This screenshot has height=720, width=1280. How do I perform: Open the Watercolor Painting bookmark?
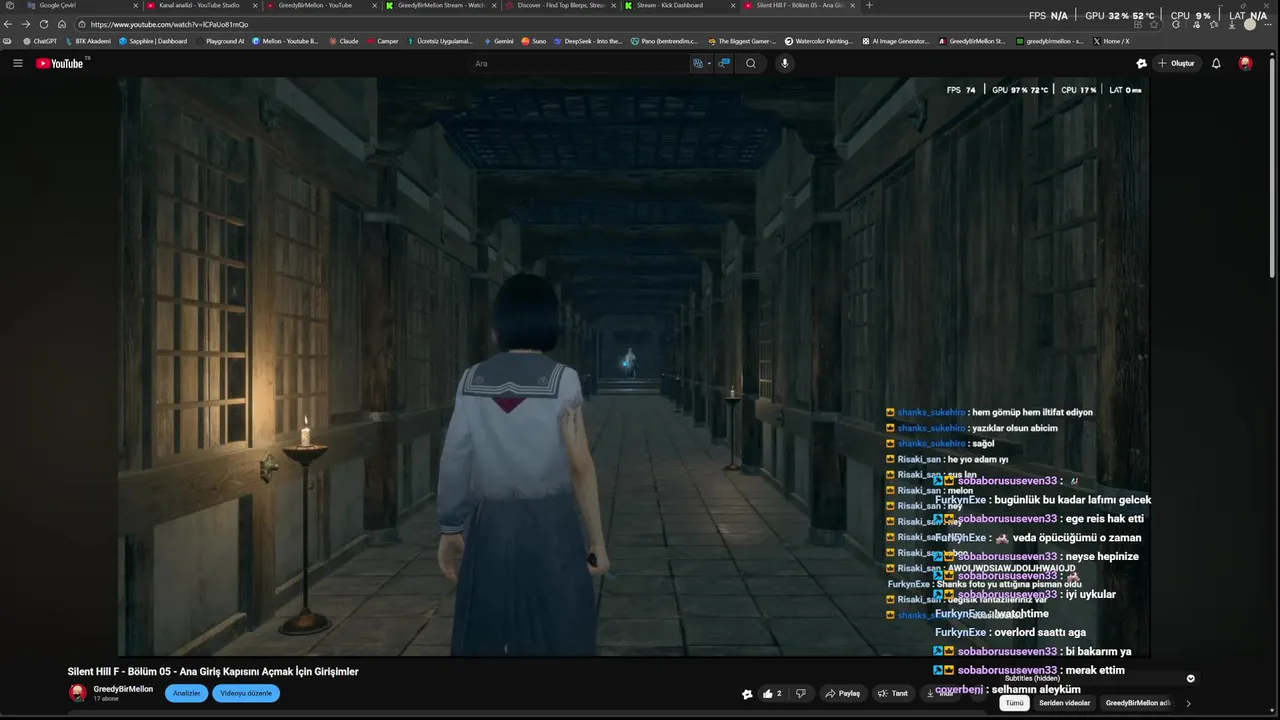(x=819, y=41)
